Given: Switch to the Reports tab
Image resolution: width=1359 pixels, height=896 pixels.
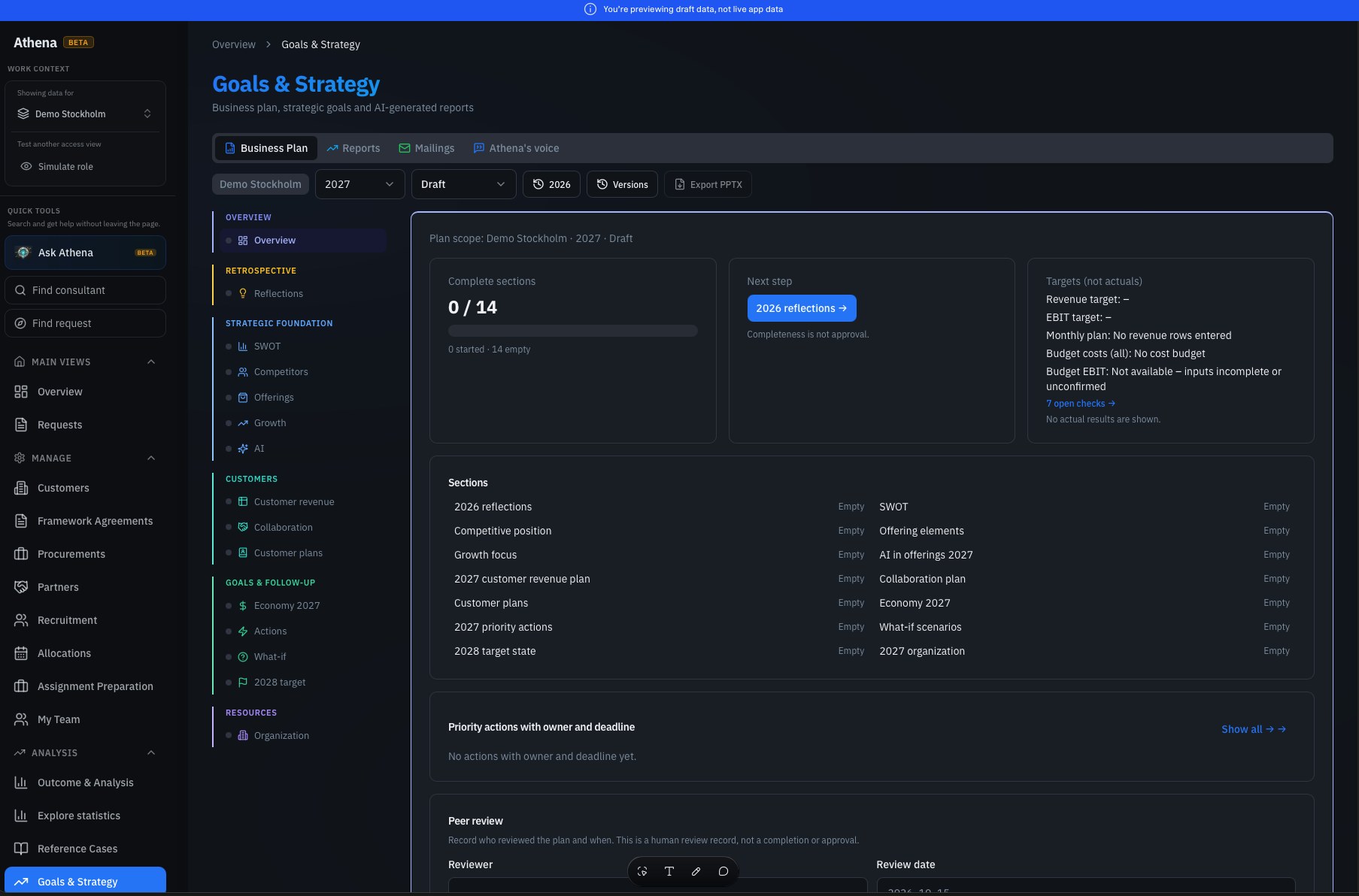Looking at the screenshot, I should (x=353, y=148).
